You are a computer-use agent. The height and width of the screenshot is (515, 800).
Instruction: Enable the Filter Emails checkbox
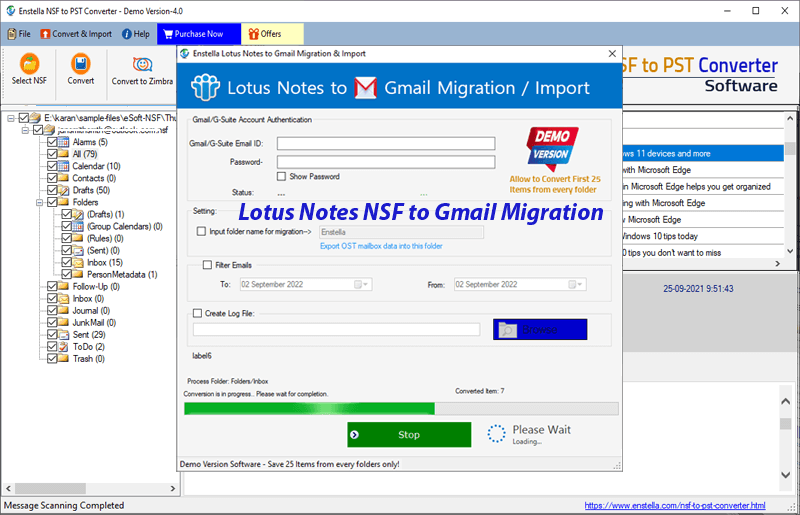pos(207,265)
